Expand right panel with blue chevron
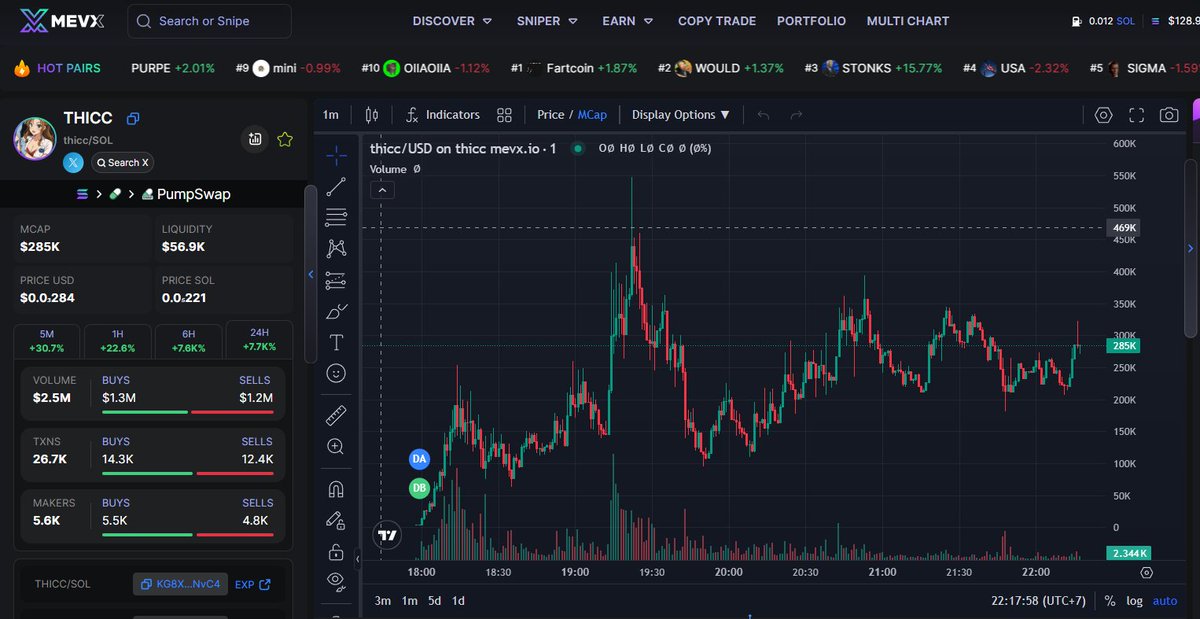The height and width of the screenshot is (619, 1200). [x=1190, y=248]
